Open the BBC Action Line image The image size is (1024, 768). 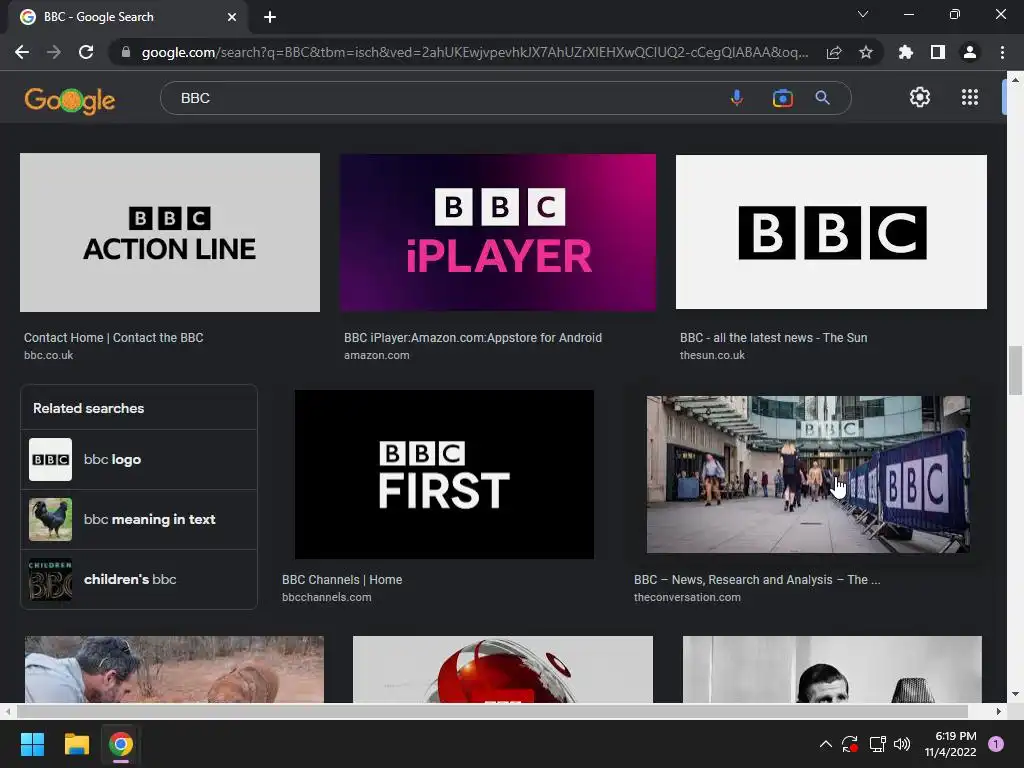(170, 232)
